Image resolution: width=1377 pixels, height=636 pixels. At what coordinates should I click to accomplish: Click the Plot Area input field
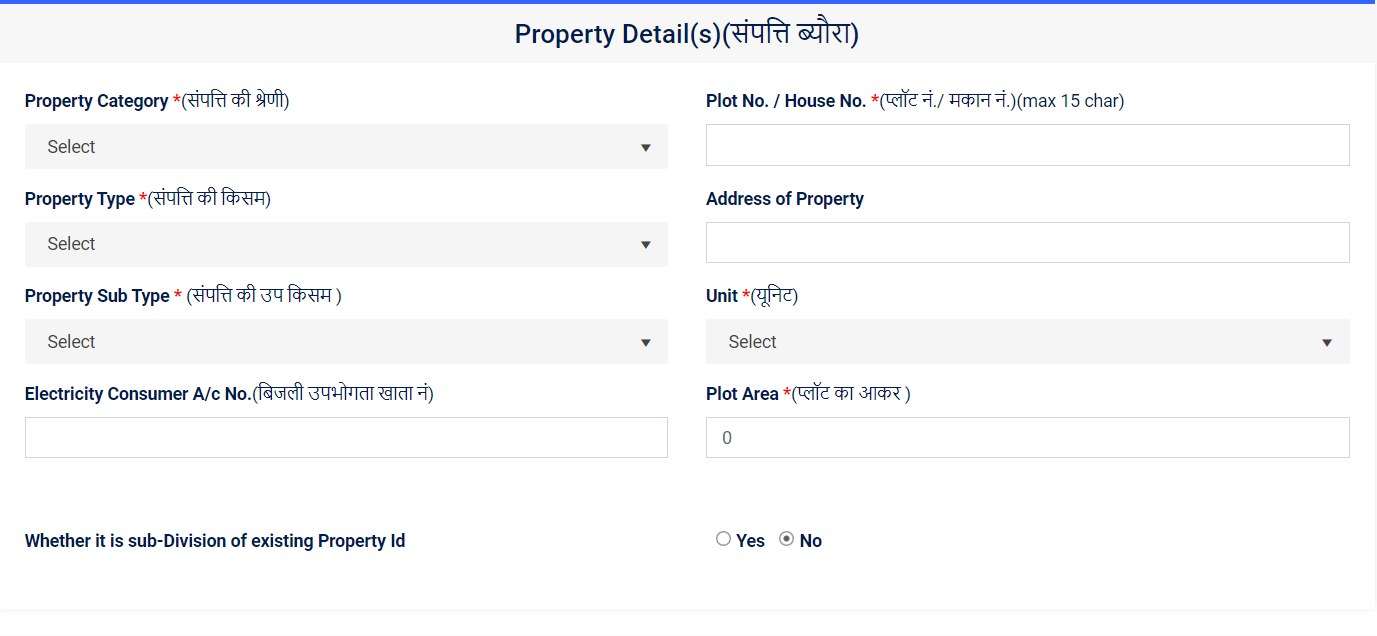(x=1027, y=437)
